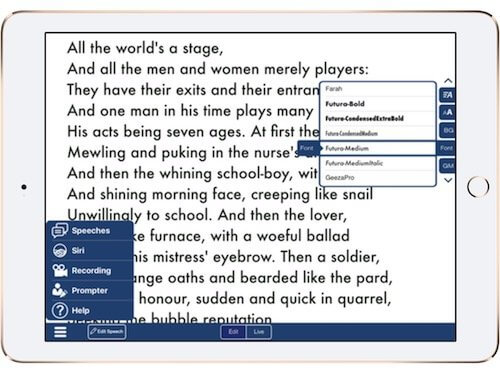The height and width of the screenshot is (375, 500).
Task: Choose the Futura-CondensedExtraBold font
Action: tap(378, 119)
